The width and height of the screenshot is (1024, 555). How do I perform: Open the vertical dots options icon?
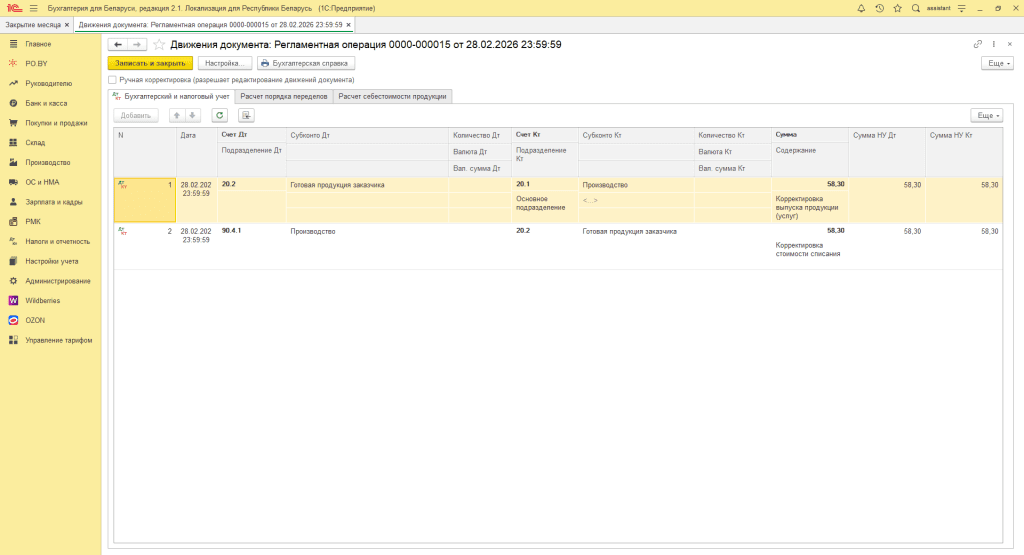coord(994,44)
